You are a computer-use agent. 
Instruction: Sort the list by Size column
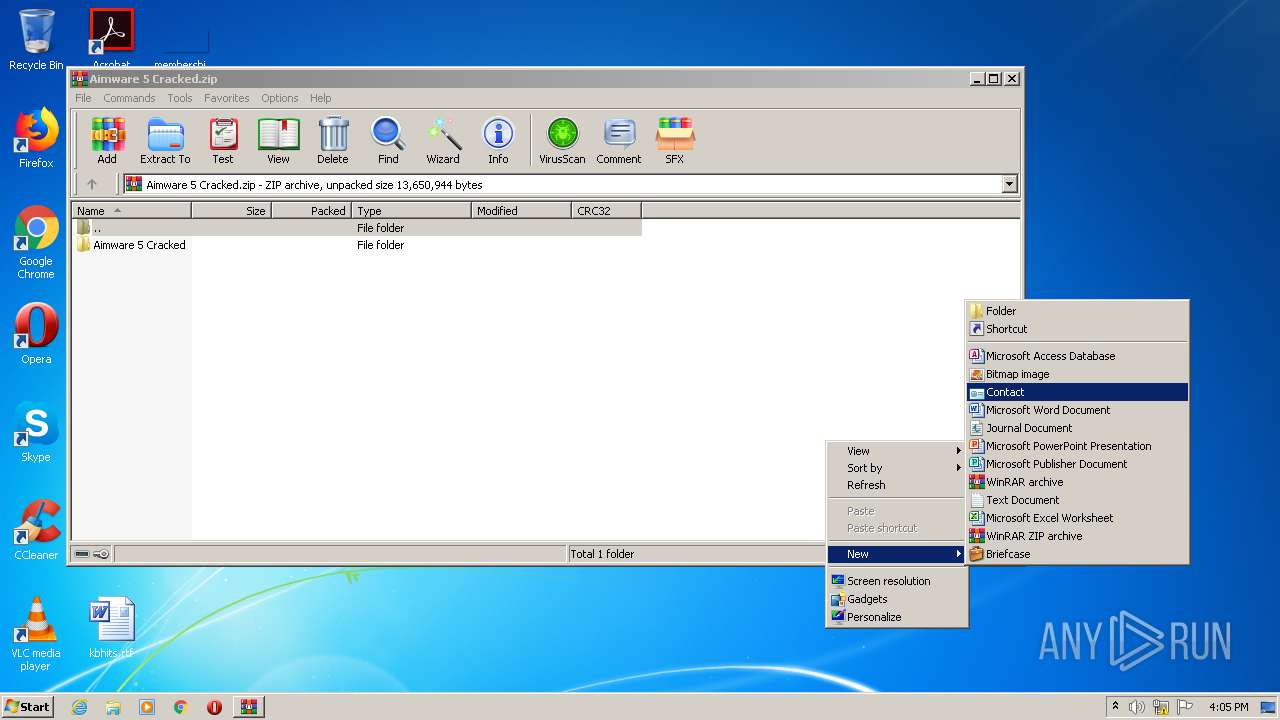pos(231,210)
